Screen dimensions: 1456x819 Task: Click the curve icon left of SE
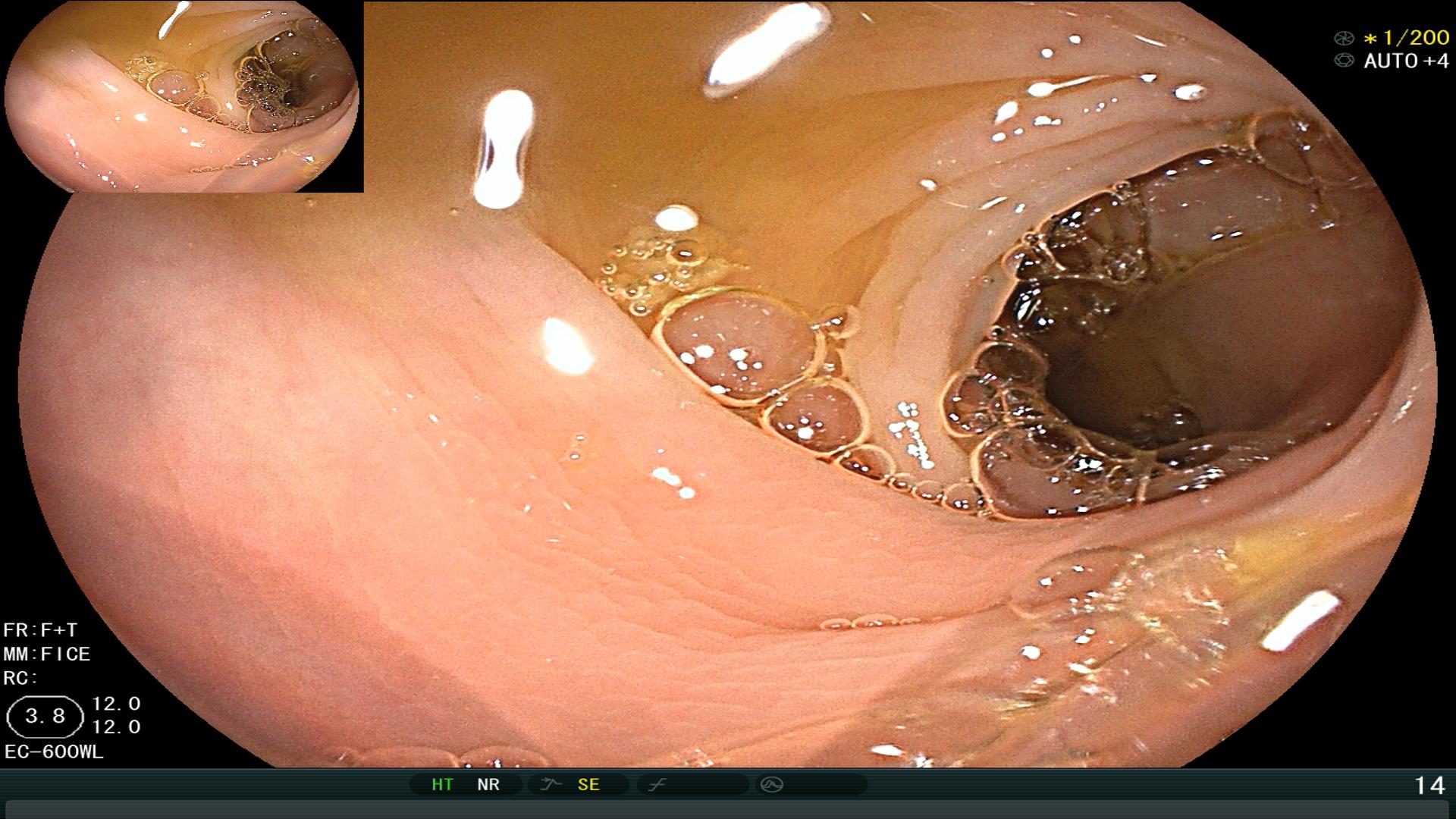click(551, 784)
